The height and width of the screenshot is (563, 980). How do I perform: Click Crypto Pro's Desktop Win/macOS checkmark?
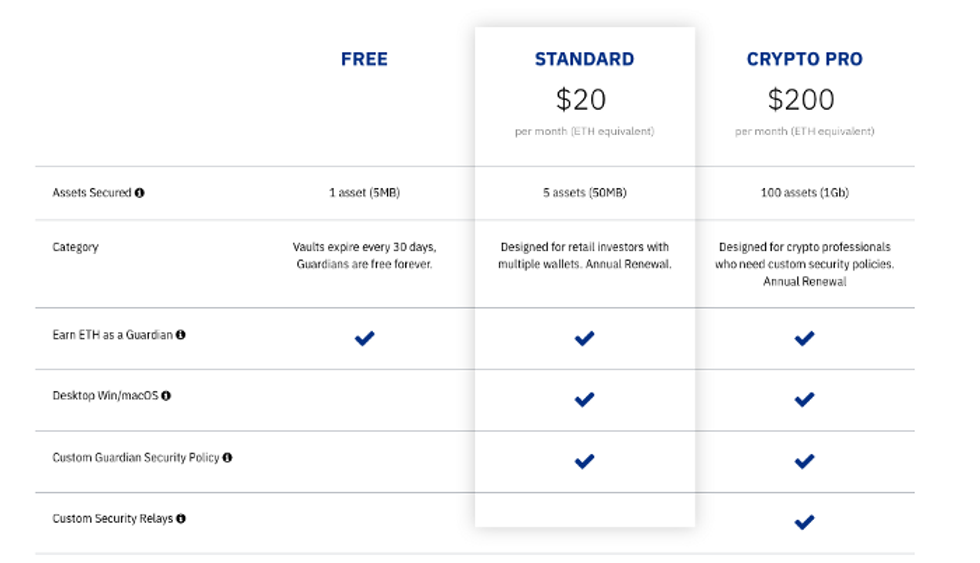[804, 400]
